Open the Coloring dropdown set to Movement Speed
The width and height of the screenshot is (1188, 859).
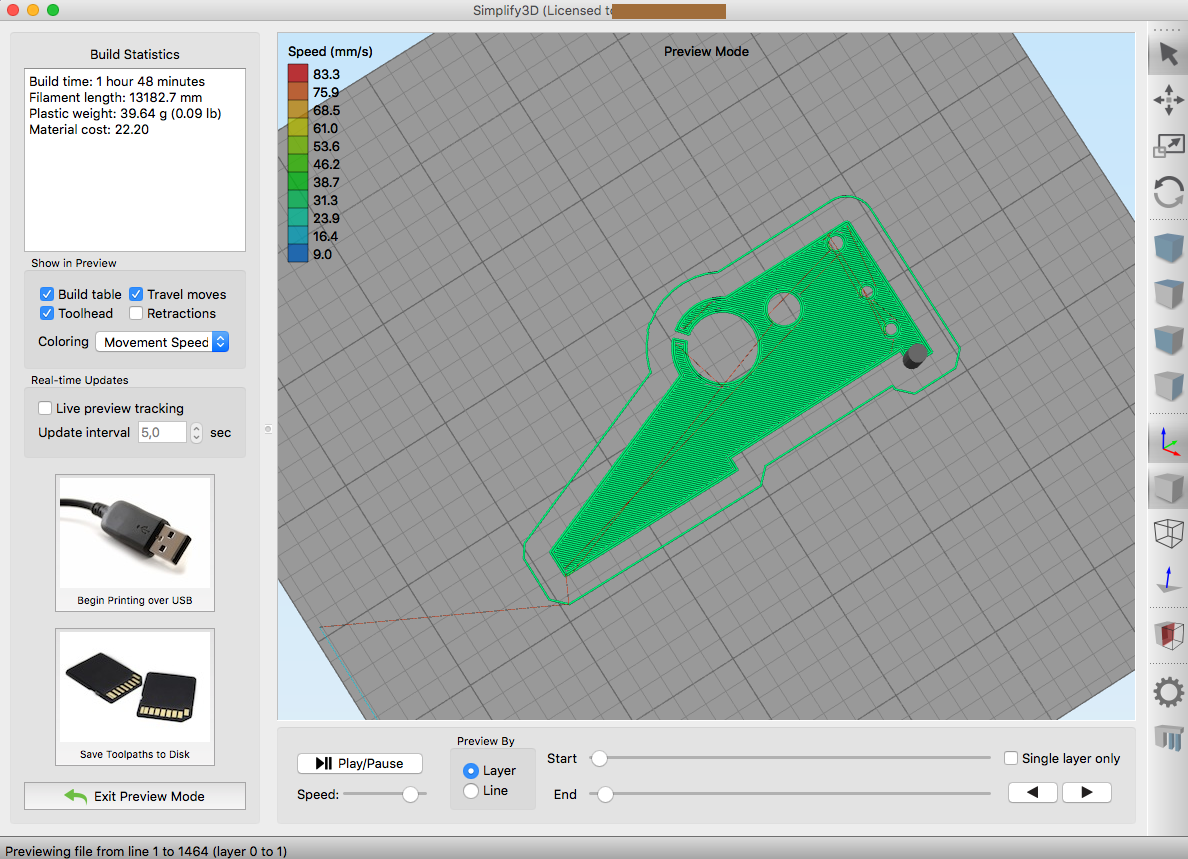(162, 342)
